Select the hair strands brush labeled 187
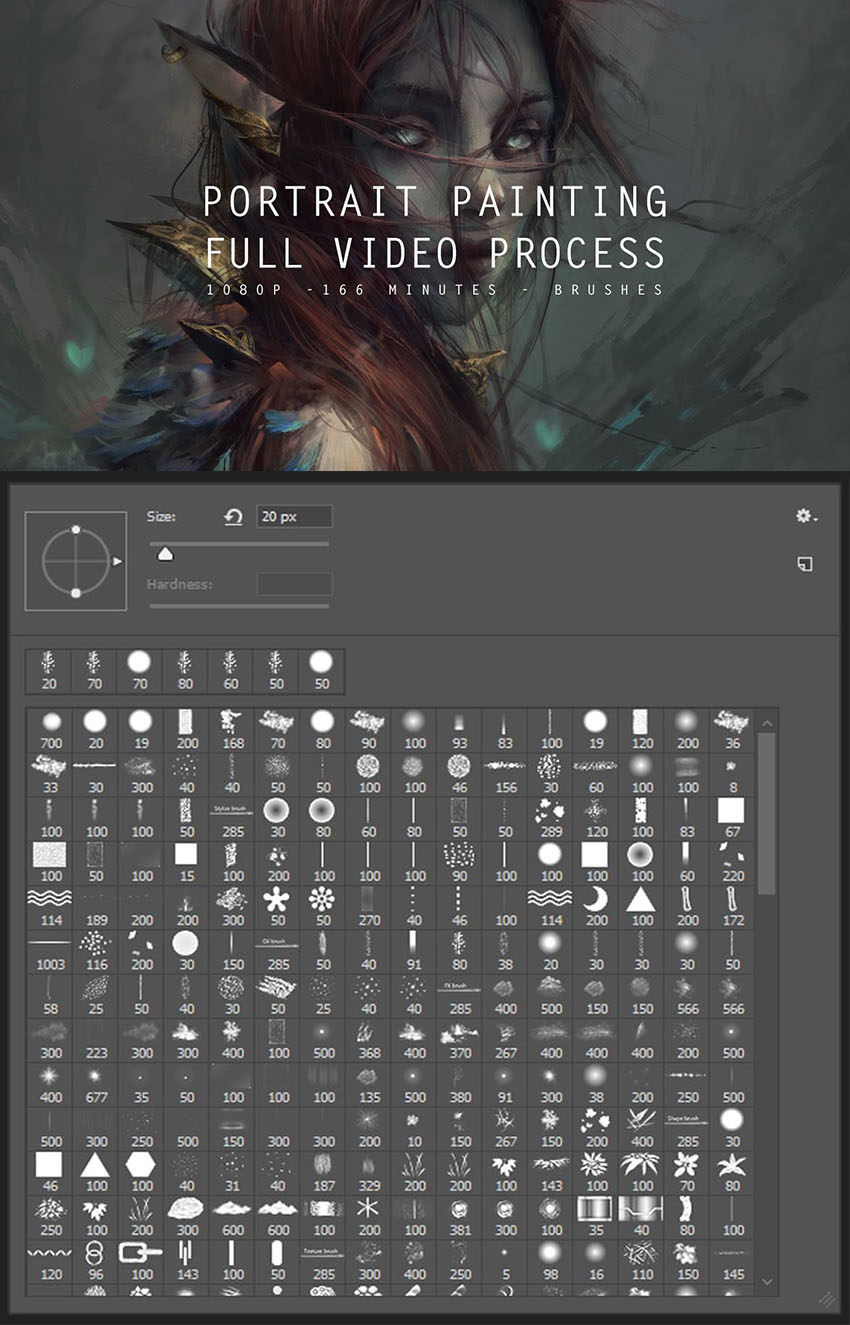Screen dimensions: 850x1325 click(323, 1173)
